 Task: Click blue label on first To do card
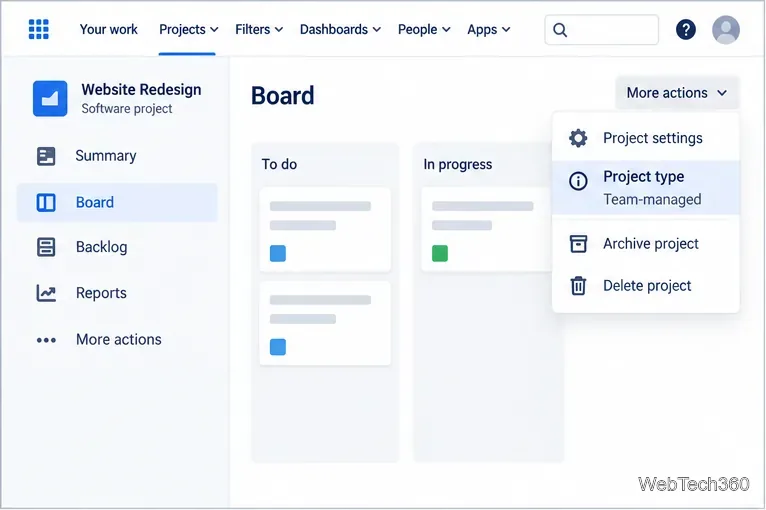[278, 254]
